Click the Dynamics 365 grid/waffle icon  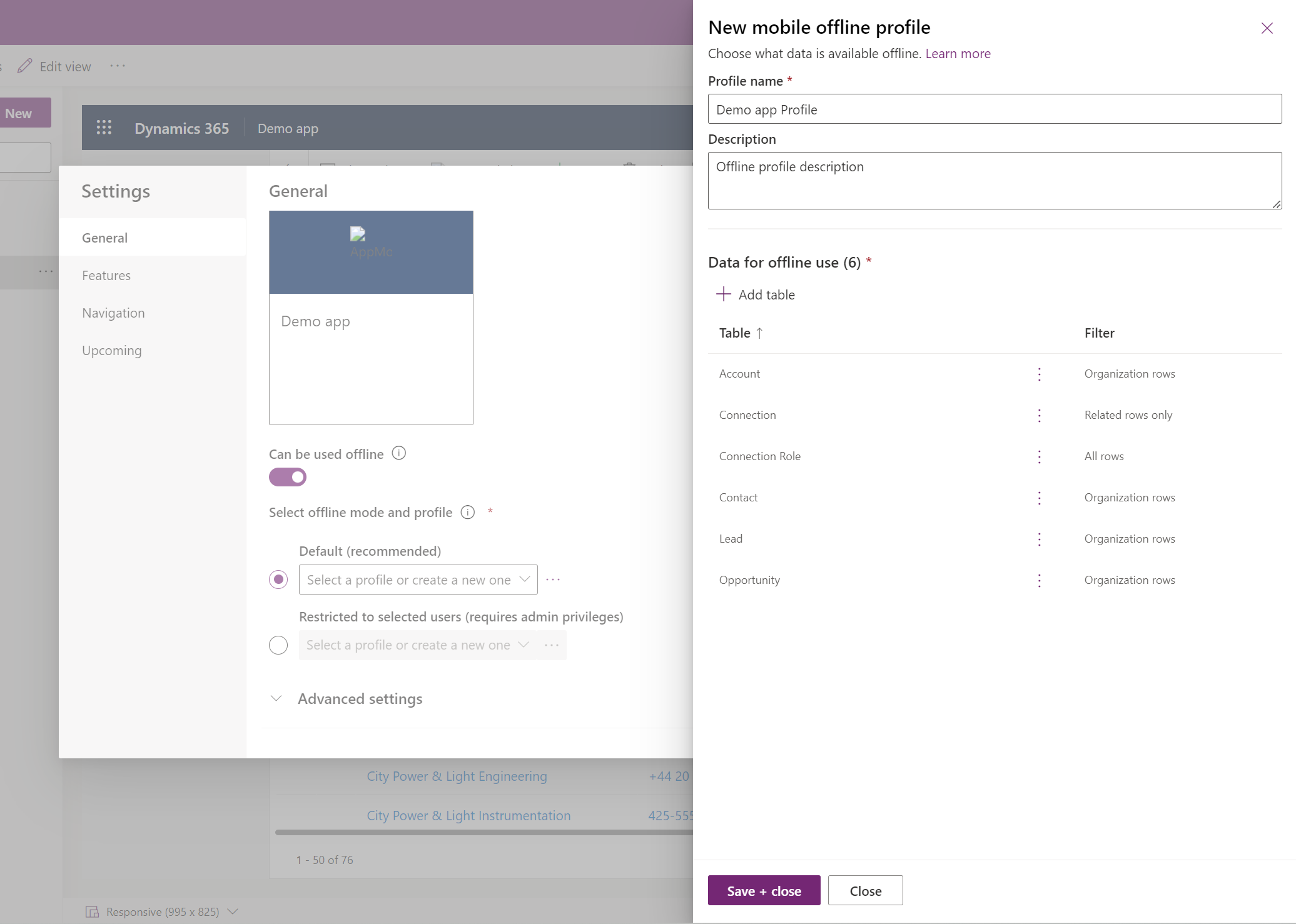coord(103,128)
